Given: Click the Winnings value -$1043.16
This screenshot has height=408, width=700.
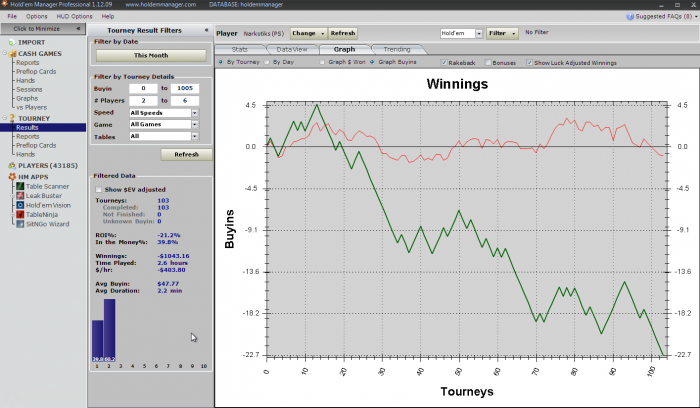Looking at the screenshot, I should 173,256.
